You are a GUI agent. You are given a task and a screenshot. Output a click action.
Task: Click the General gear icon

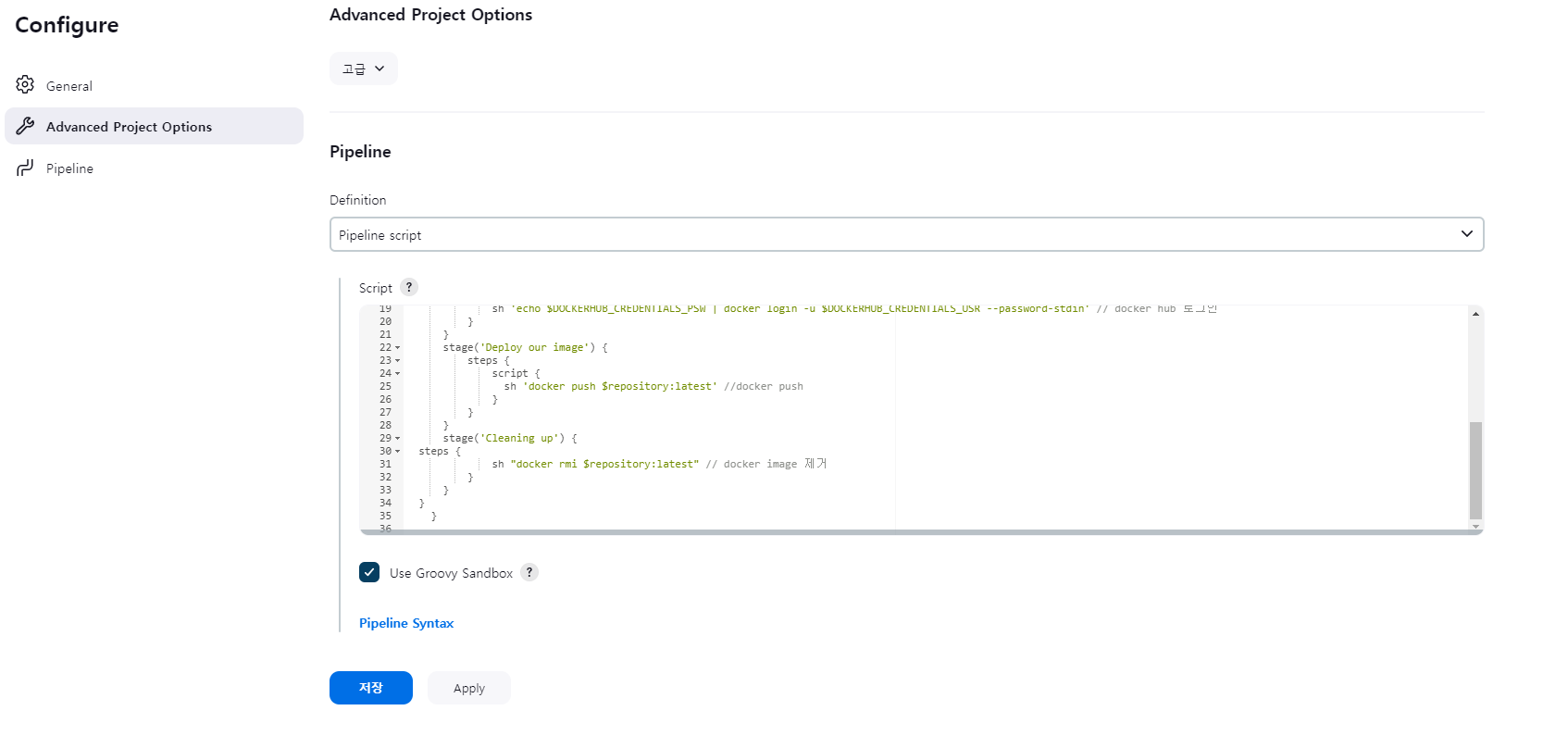(x=25, y=85)
